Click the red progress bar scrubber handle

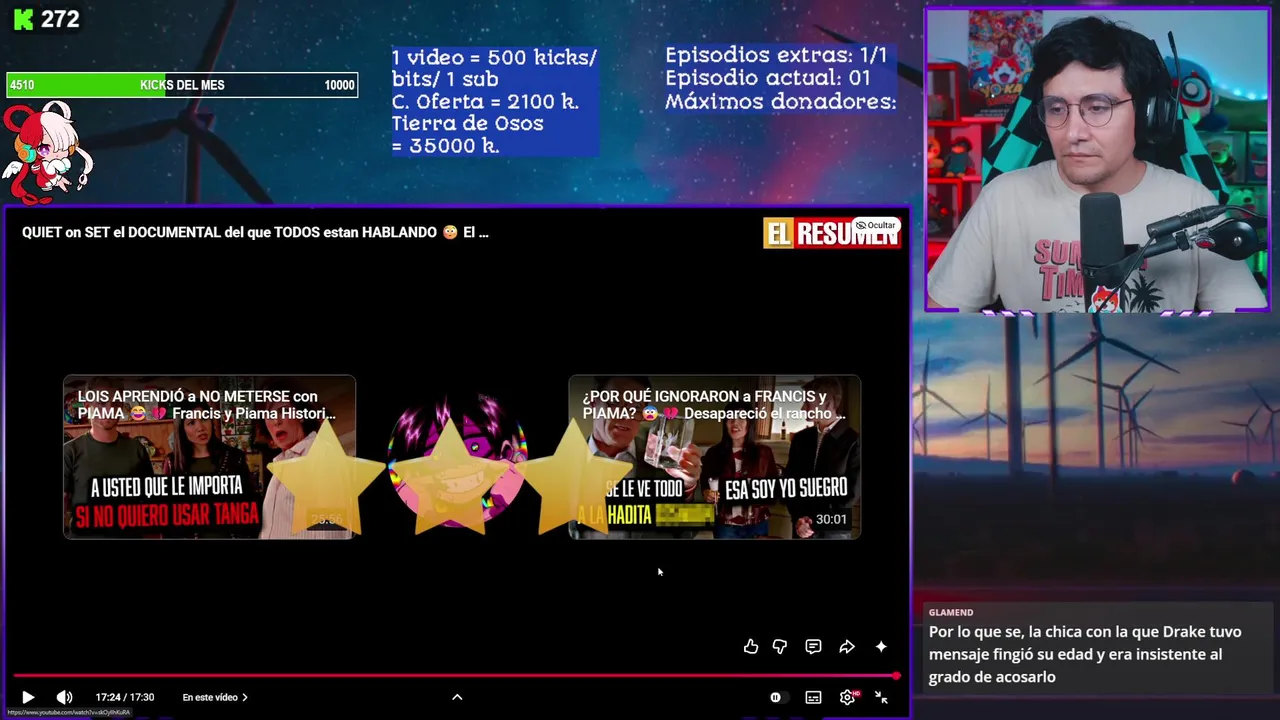click(x=897, y=676)
